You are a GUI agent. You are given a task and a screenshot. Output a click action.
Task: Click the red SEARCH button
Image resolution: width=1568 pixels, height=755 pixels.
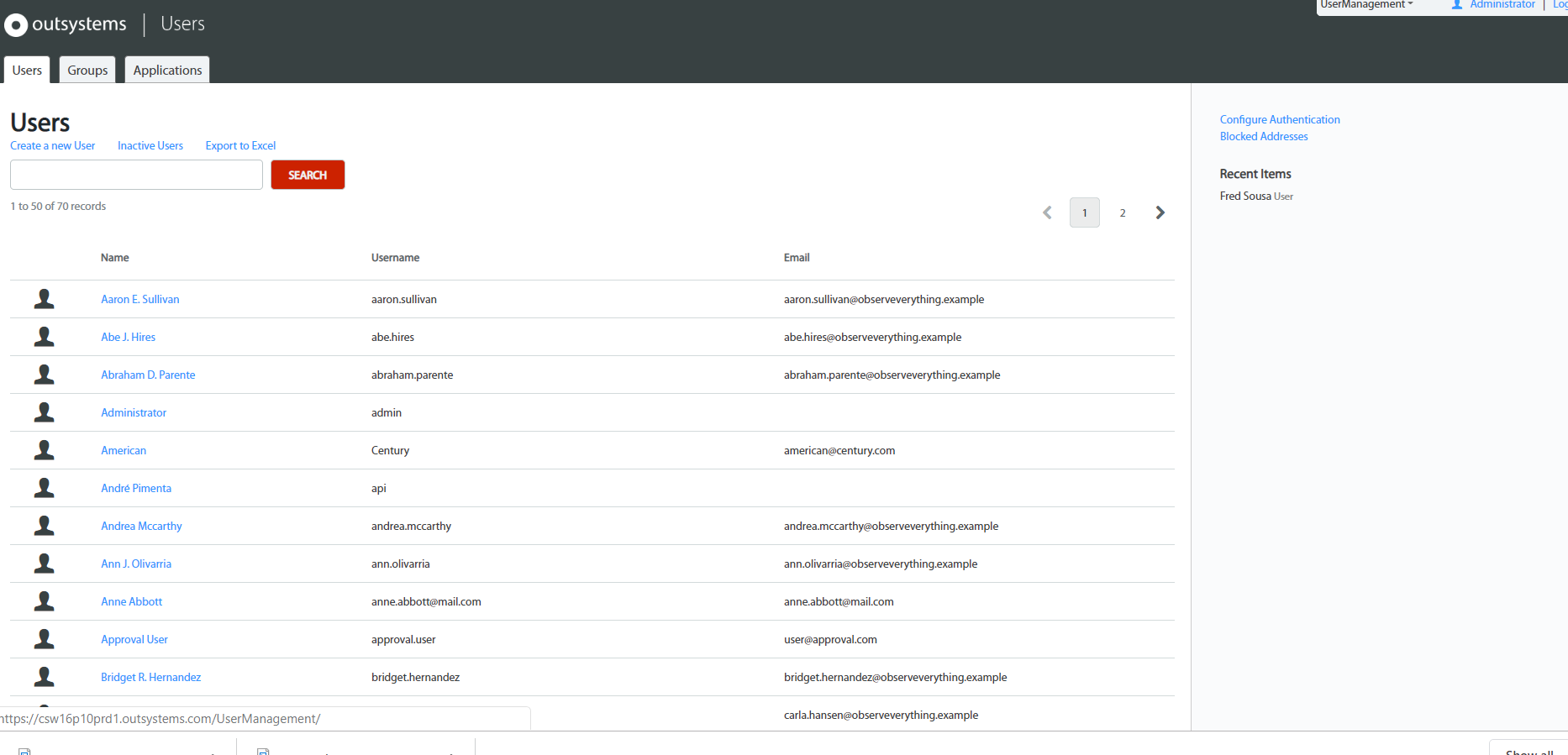point(308,175)
